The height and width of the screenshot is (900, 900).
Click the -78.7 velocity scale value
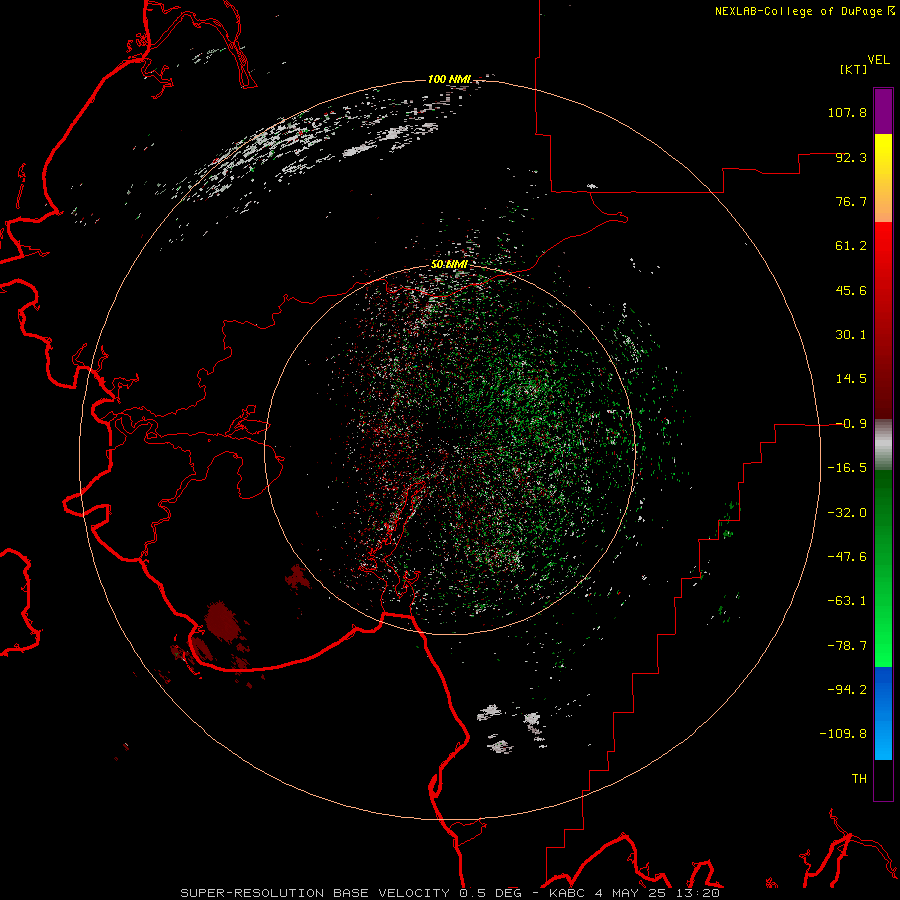click(847, 646)
